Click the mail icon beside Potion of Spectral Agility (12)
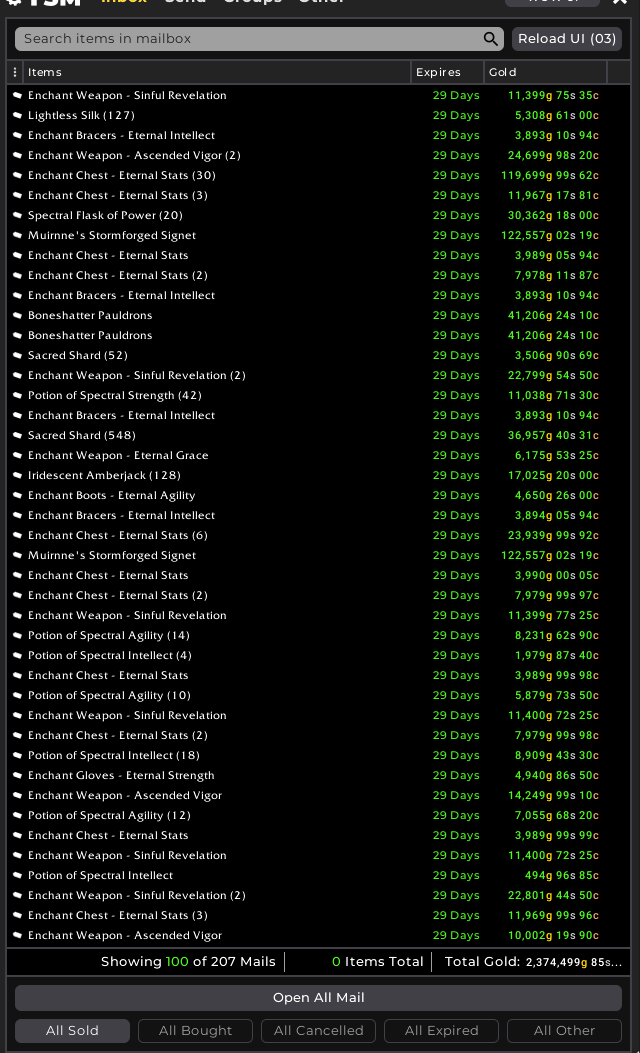Screen dimensions: 640x1053 [17, 815]
